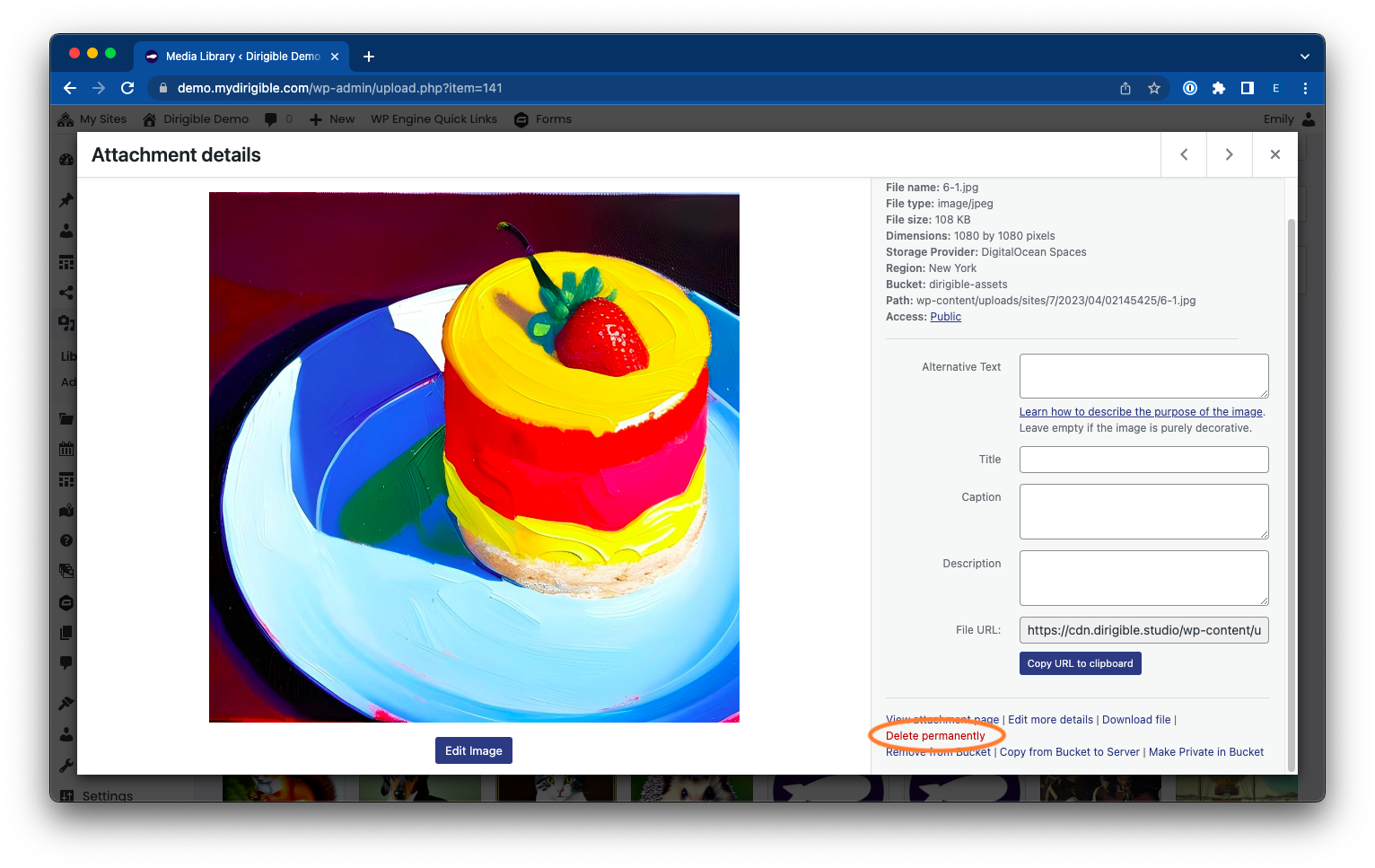Open the Pages icon in sidebar
The height and width of the screenshot is (868, 1375).
66,633
